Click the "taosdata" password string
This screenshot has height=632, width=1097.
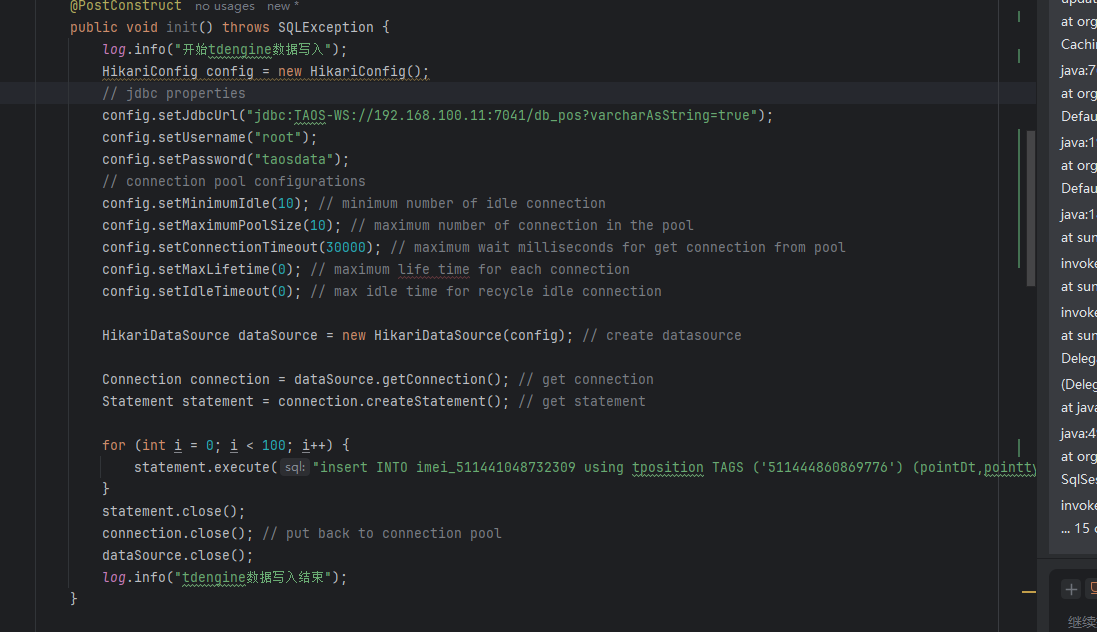point(300,159)
